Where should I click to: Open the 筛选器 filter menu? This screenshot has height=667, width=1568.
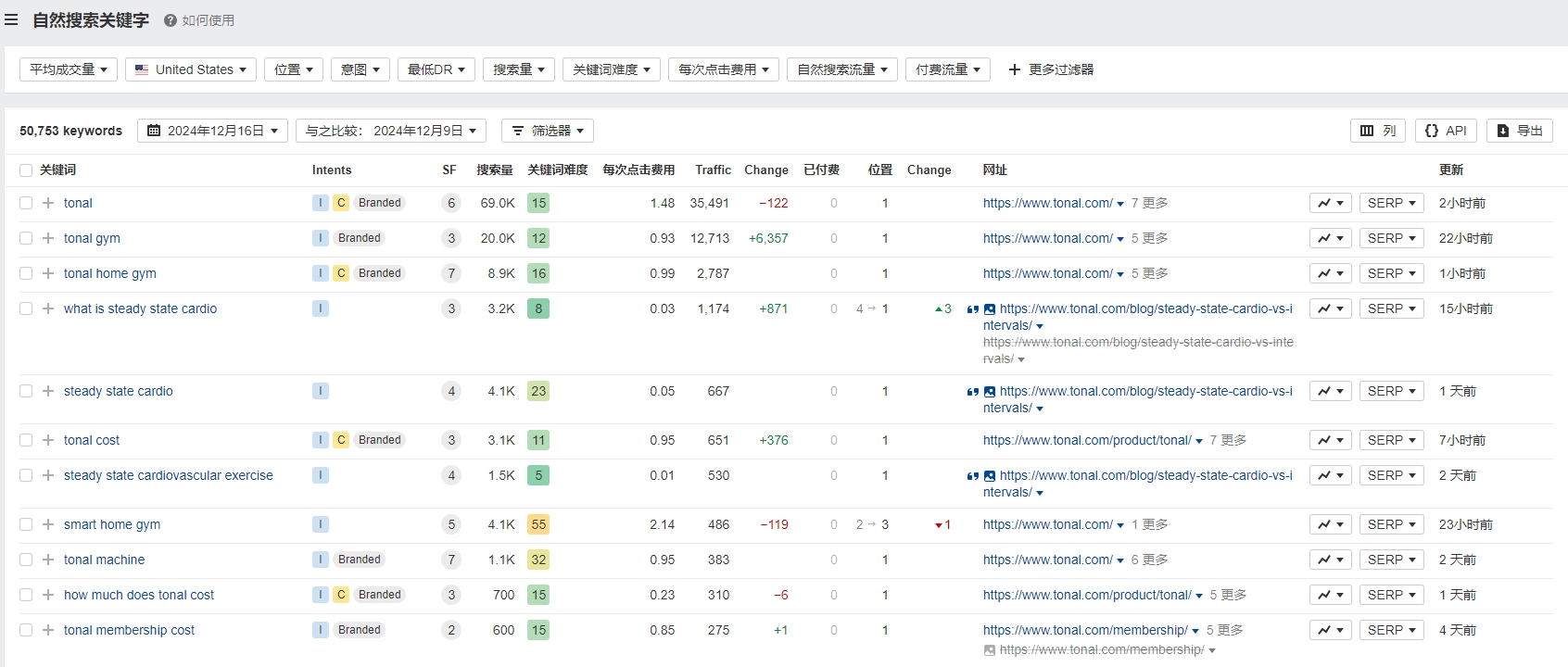tap(548, 131)
